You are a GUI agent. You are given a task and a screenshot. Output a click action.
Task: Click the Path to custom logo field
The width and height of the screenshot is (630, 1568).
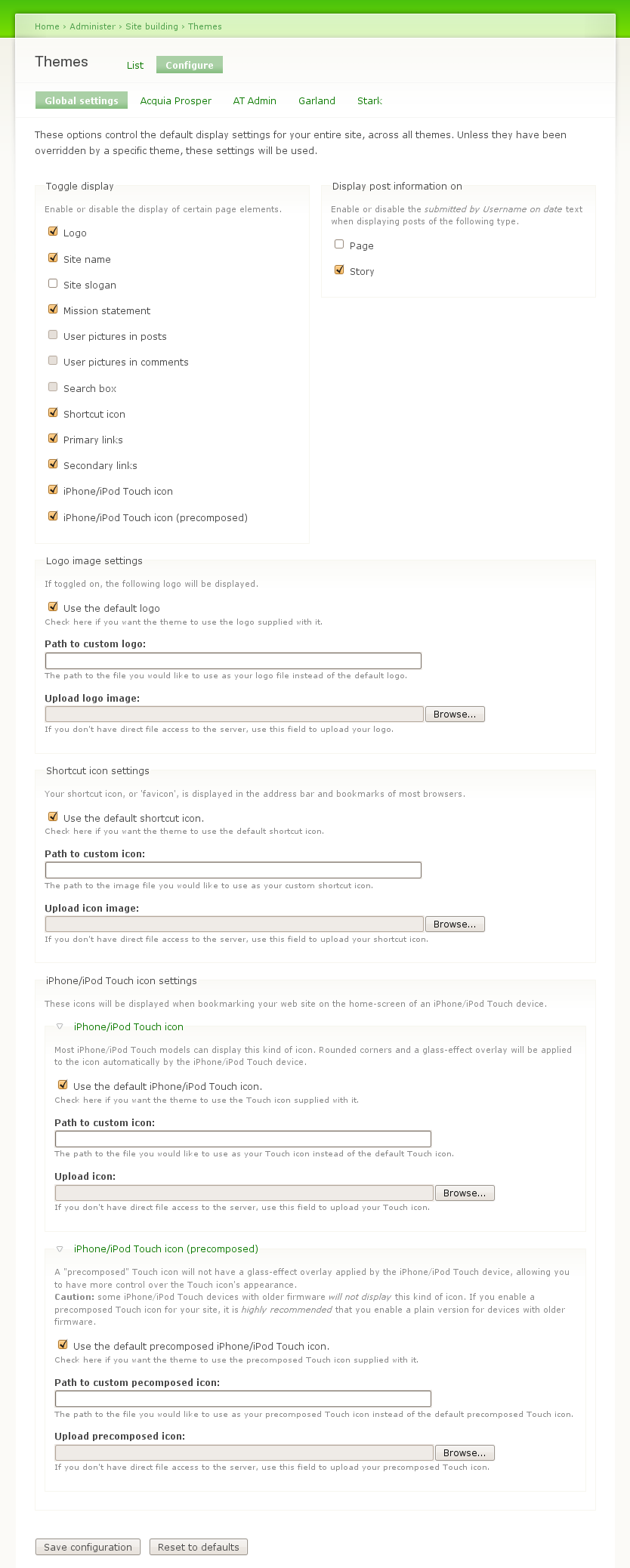[x=233, y=661]
